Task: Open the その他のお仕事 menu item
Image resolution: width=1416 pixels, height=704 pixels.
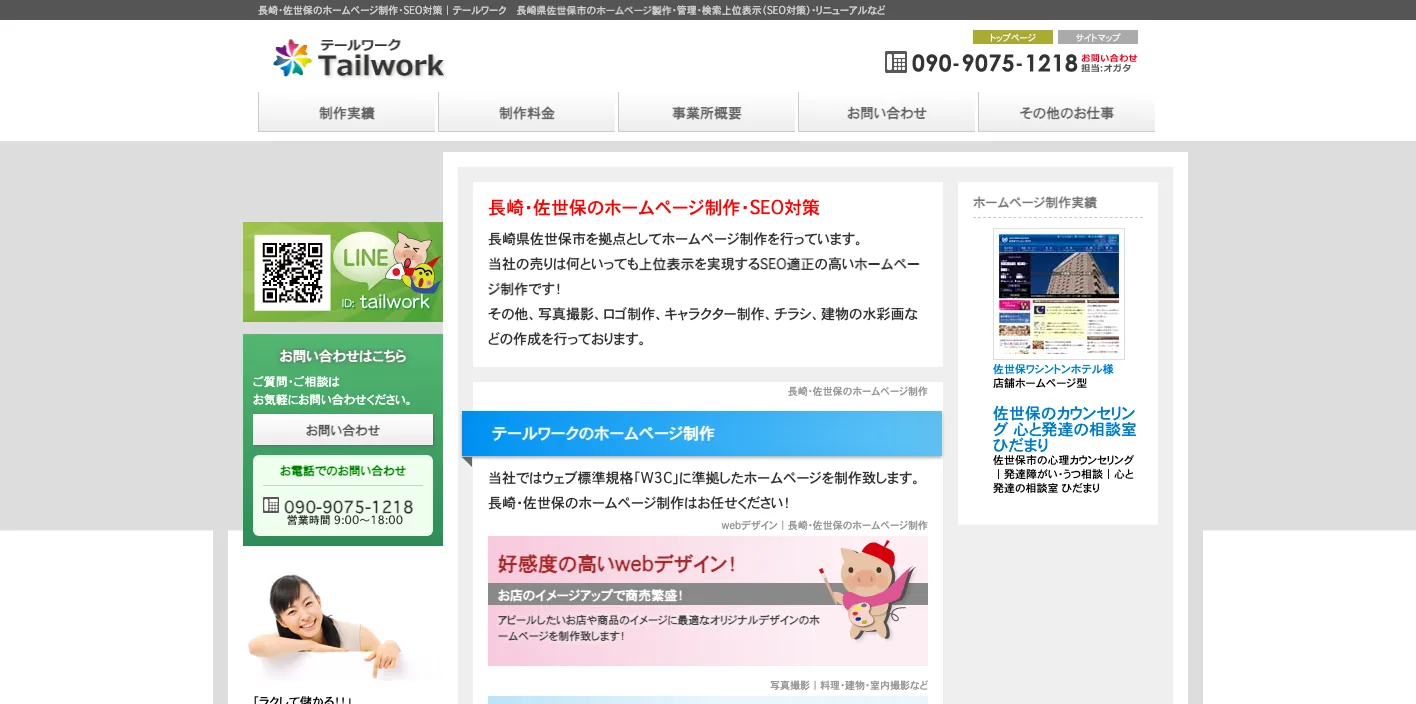Action: pos(1066,113)
